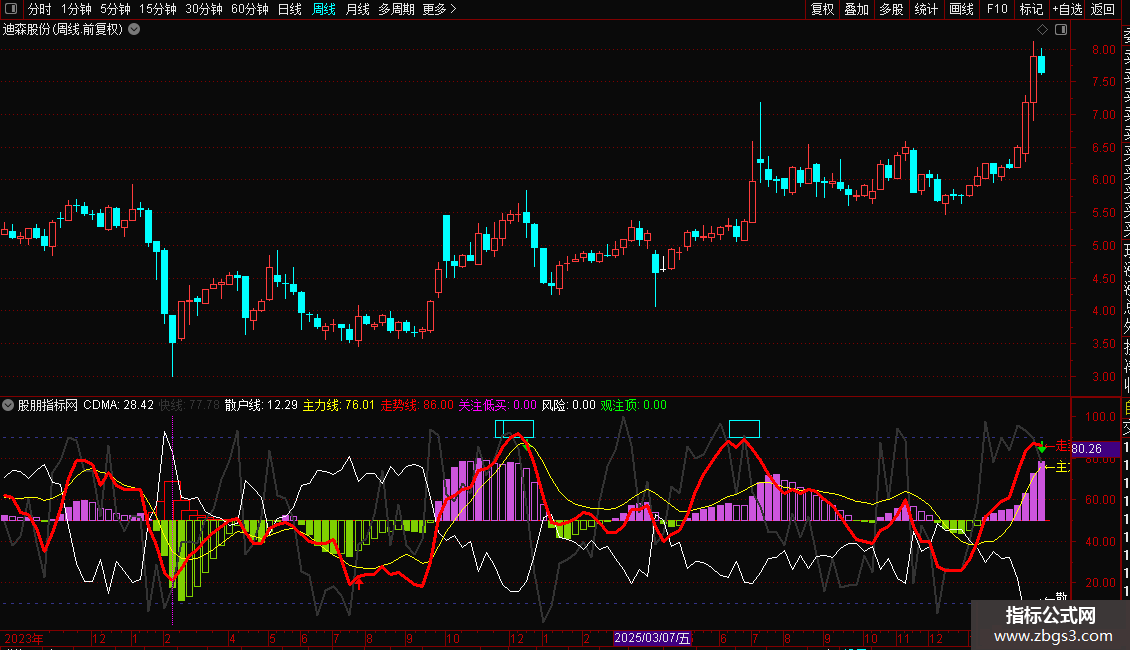Image resolution: width=1130 pixels, height=650 pixels.
Task: Click the 100.0 indicator axis label
Action: pos(1100,417)
